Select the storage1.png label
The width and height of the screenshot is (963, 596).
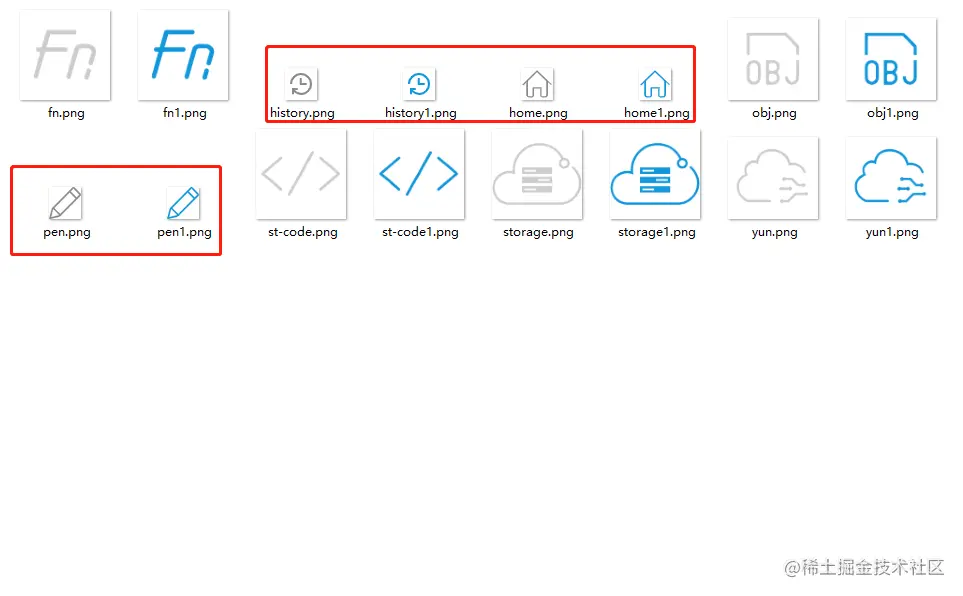coord(657,232)
